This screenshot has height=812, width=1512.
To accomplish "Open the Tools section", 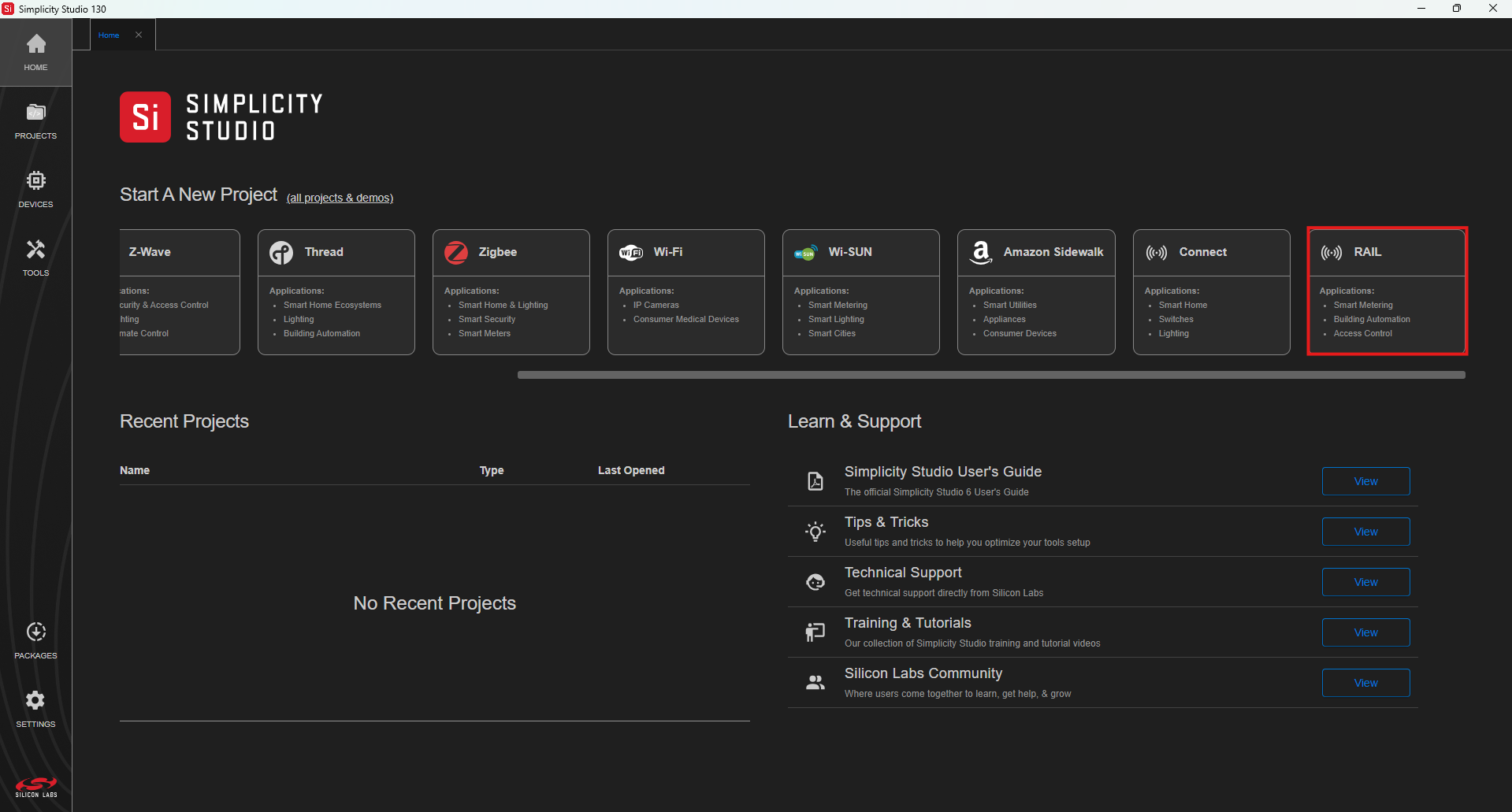I will [35, 257].
